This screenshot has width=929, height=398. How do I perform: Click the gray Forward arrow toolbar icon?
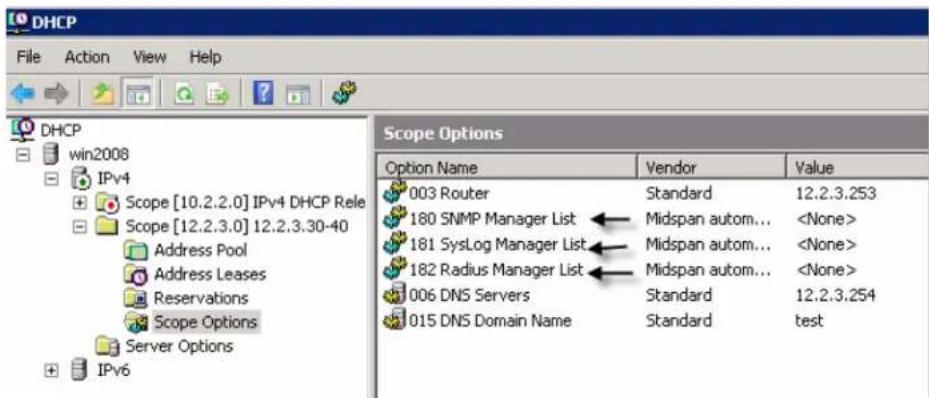56,94
